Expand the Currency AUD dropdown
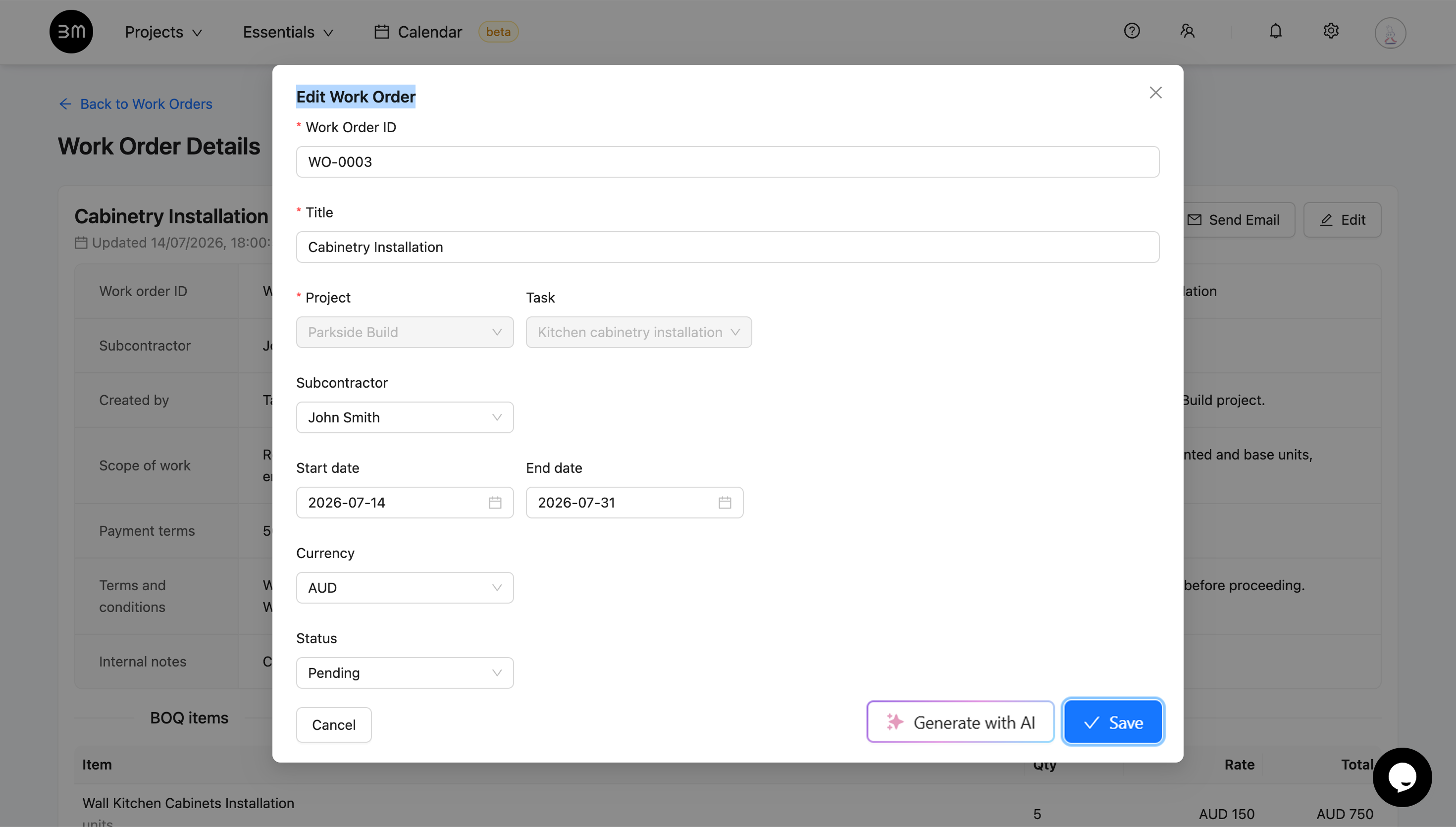Image resolution: width=1456 pixels, height=827 pixels. [405, 588]
